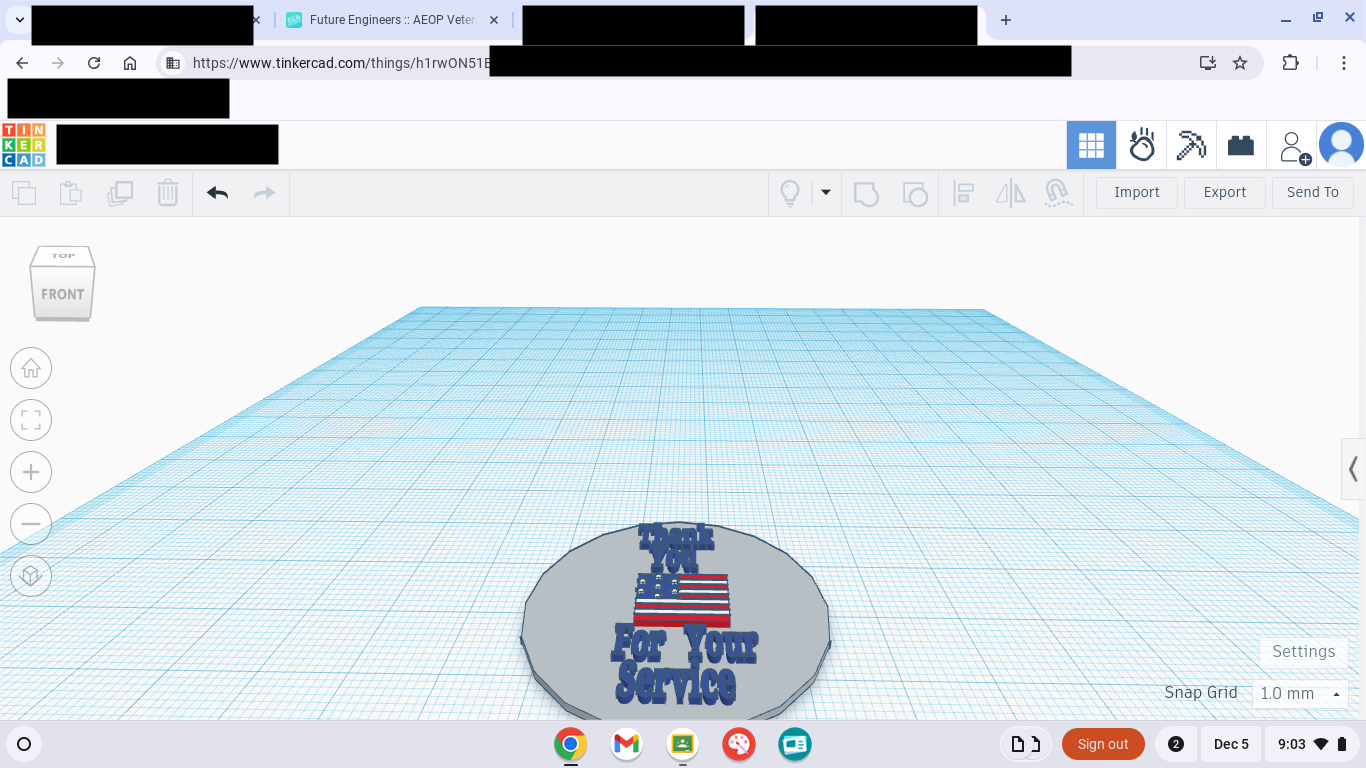Open Sim Lab physics view
The height and width of the screenshot is (768, 1366).
[x=1142, y=146]
